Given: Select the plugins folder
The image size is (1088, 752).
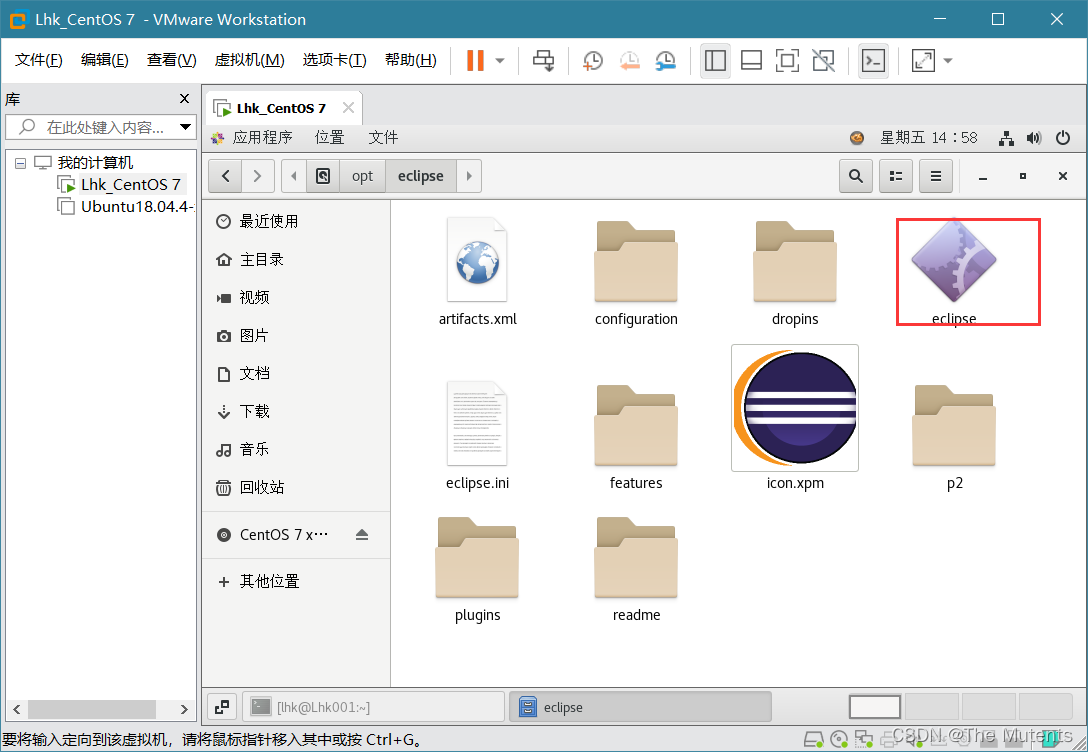Looking at the screenshot, I should pos(477,570).
